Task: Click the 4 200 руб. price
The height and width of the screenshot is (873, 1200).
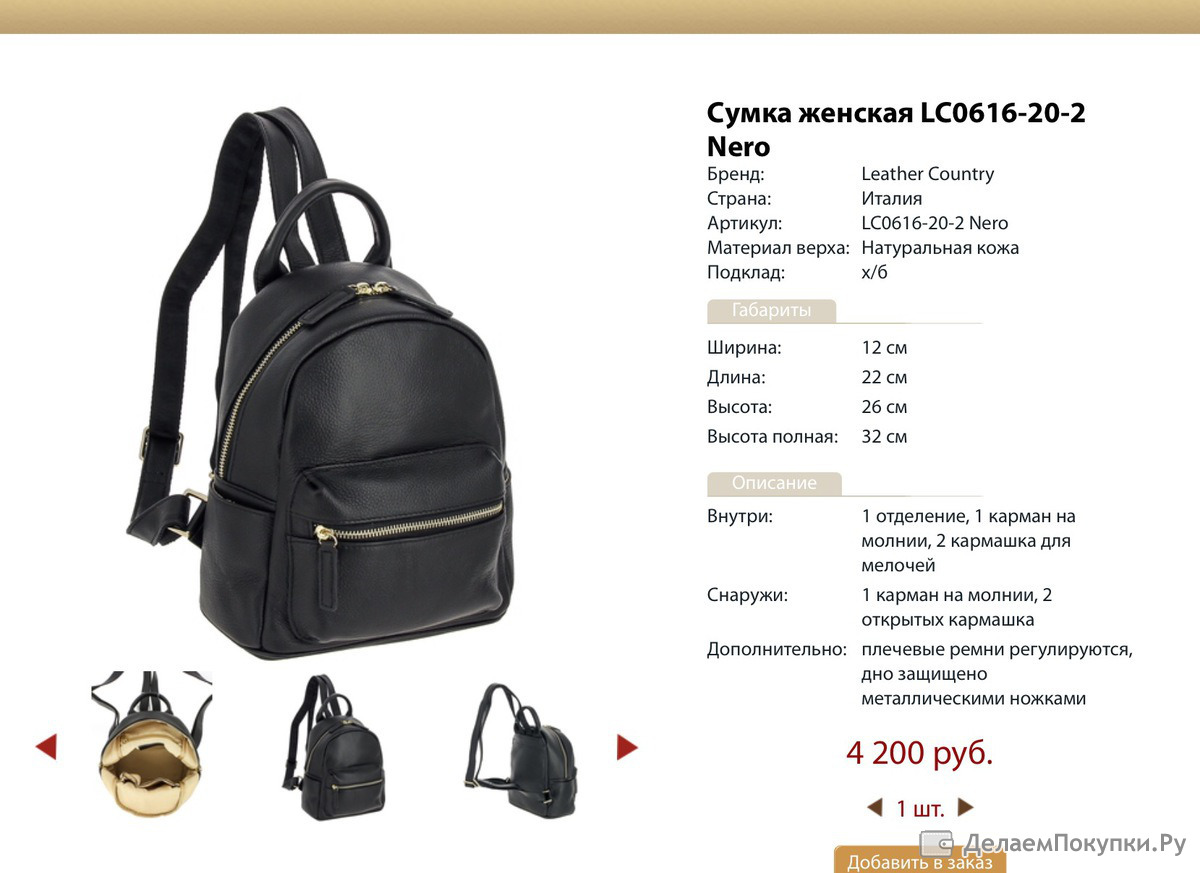Action: tap(920, 753)
